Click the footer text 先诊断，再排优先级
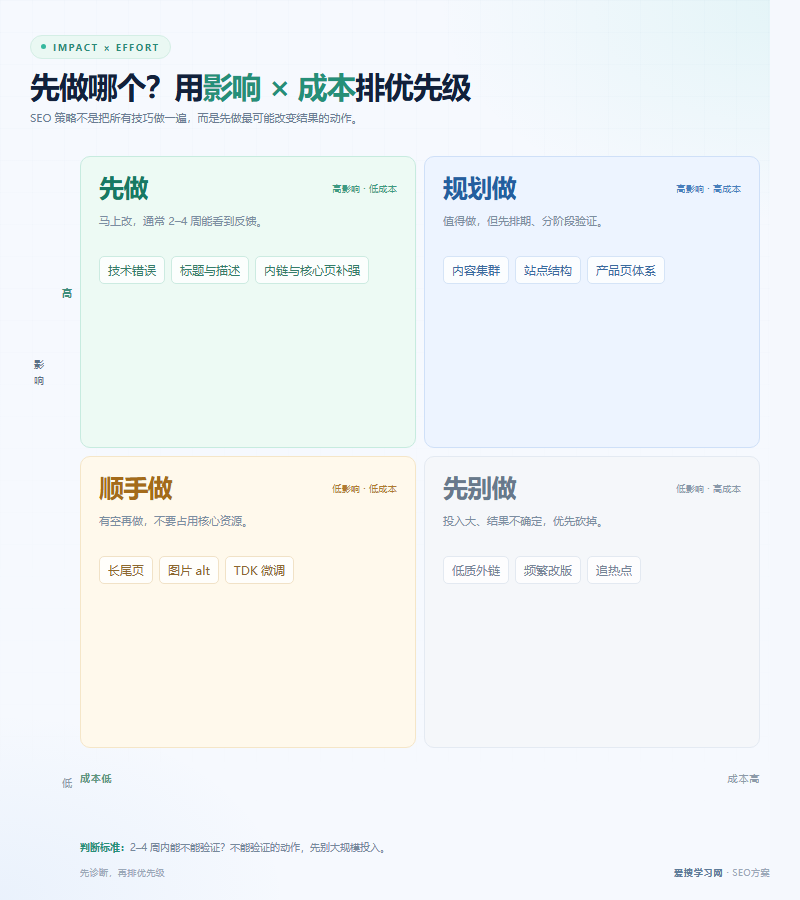This screenshot has width=800, height=900. (122, 872)
